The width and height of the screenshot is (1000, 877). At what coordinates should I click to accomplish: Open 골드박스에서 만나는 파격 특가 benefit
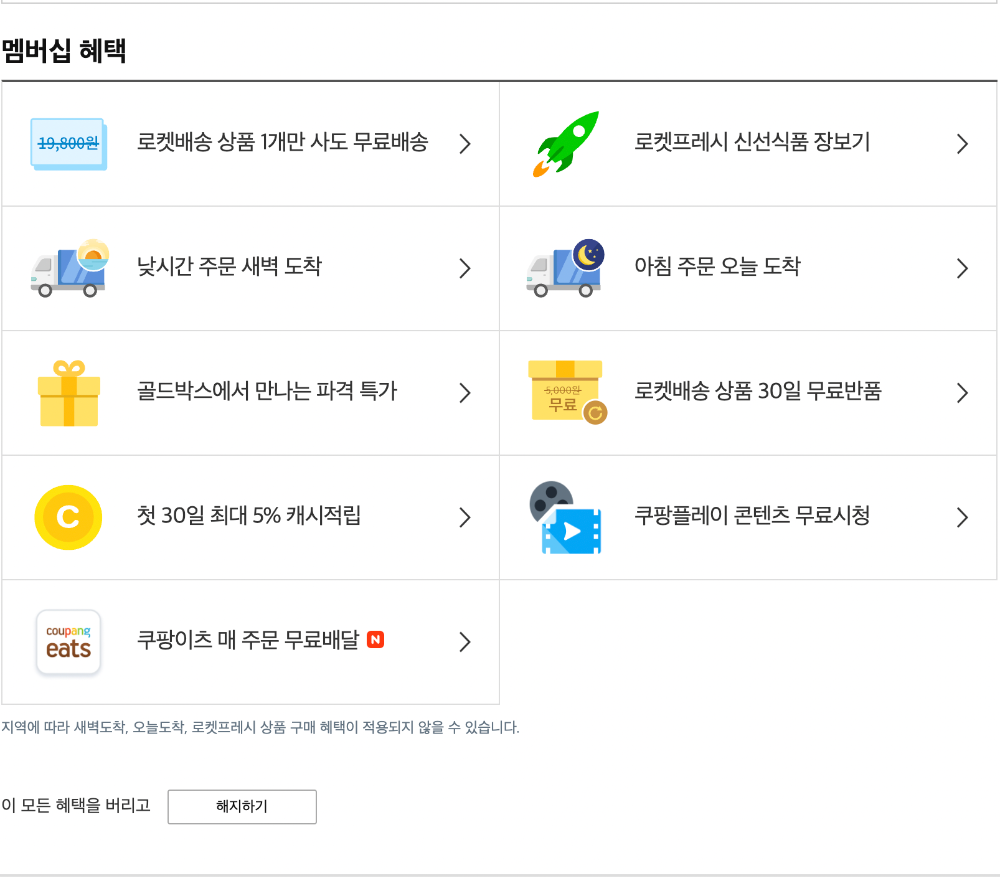[251, 393]
